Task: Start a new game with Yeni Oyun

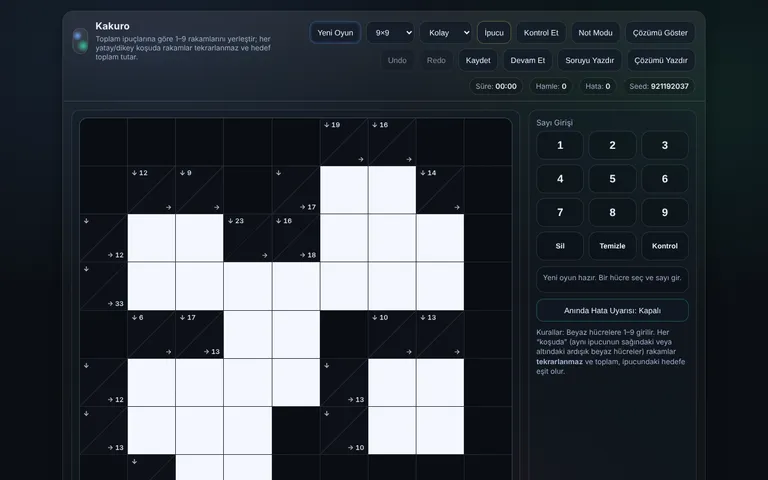Action: [335, 33]
